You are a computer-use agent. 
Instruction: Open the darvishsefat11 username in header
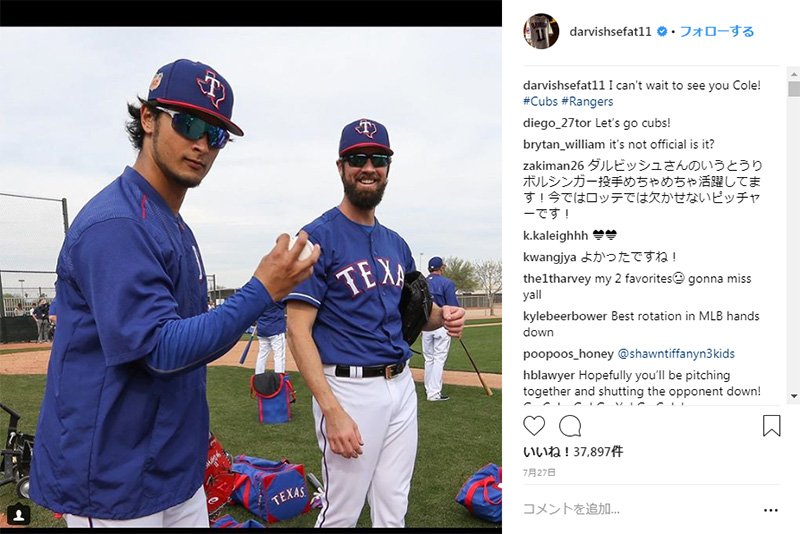coord(610,32)
